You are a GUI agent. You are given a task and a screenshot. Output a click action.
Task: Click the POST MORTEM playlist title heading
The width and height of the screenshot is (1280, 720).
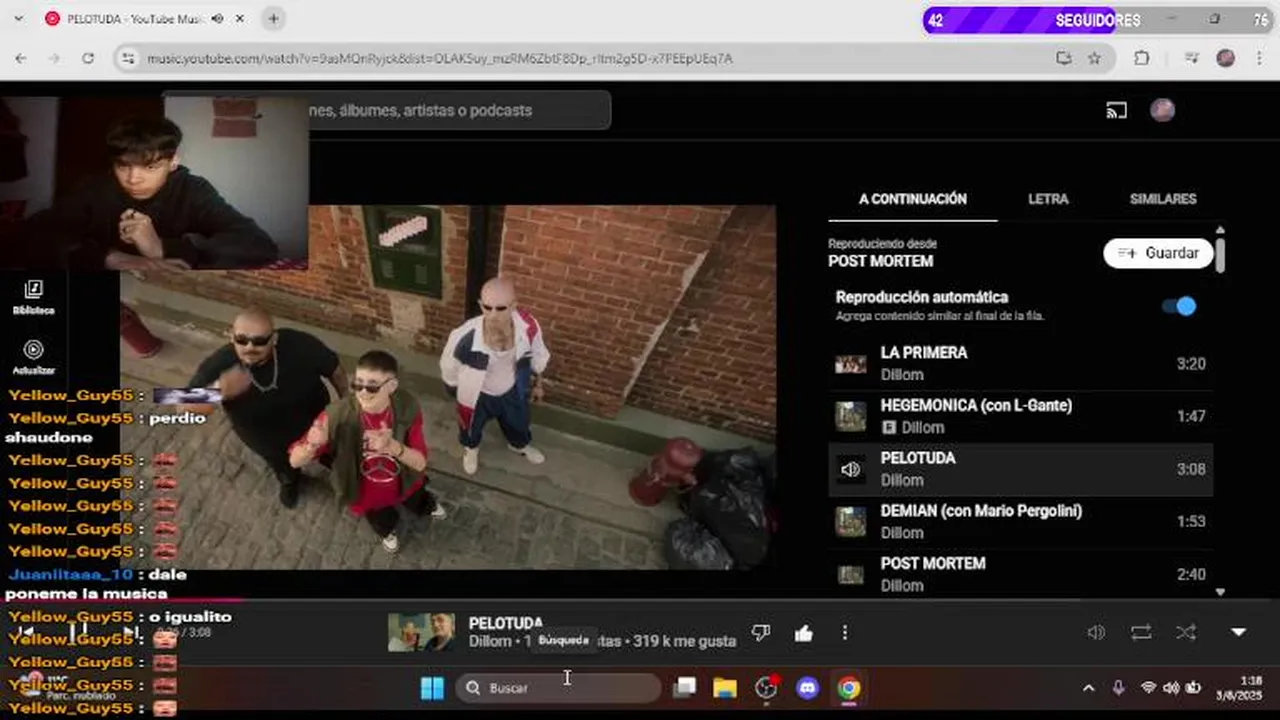[880, 261]
